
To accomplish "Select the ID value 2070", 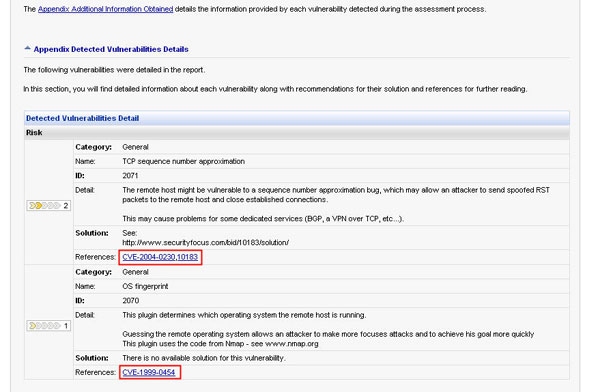I will [130, 301].
